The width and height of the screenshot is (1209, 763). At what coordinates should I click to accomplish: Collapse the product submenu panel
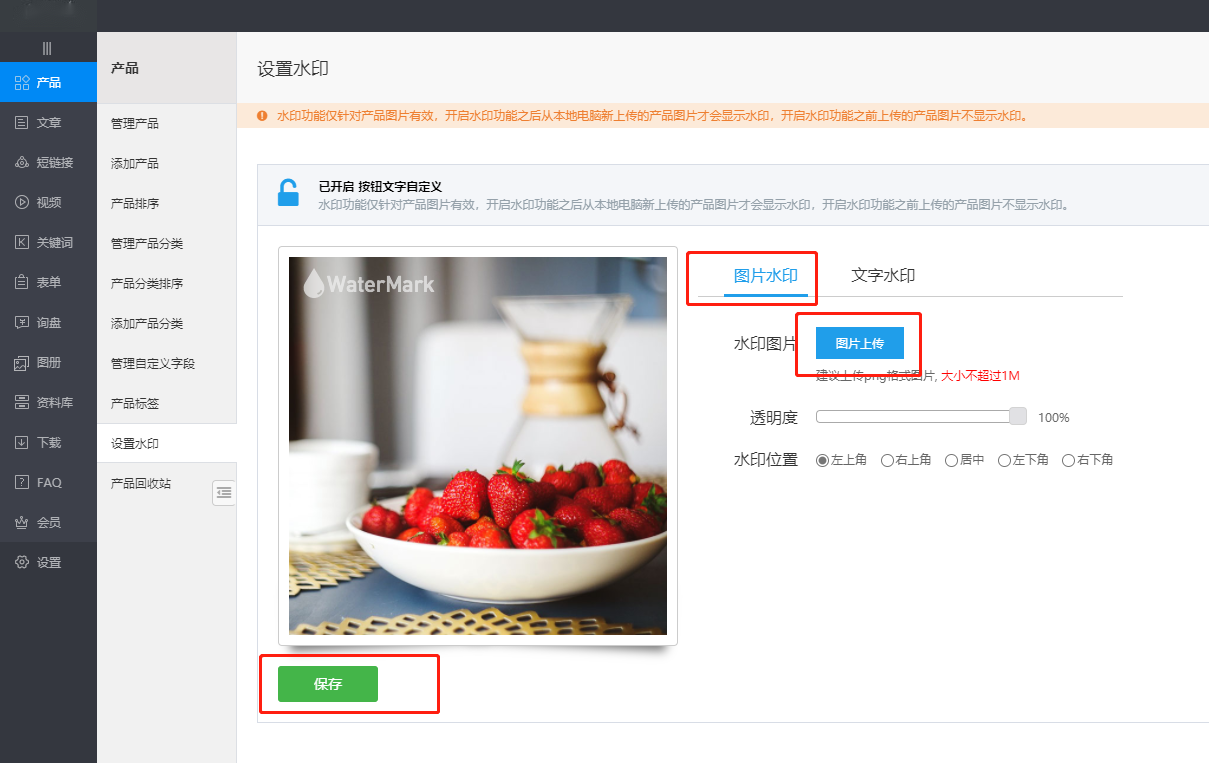pos(224,492)
